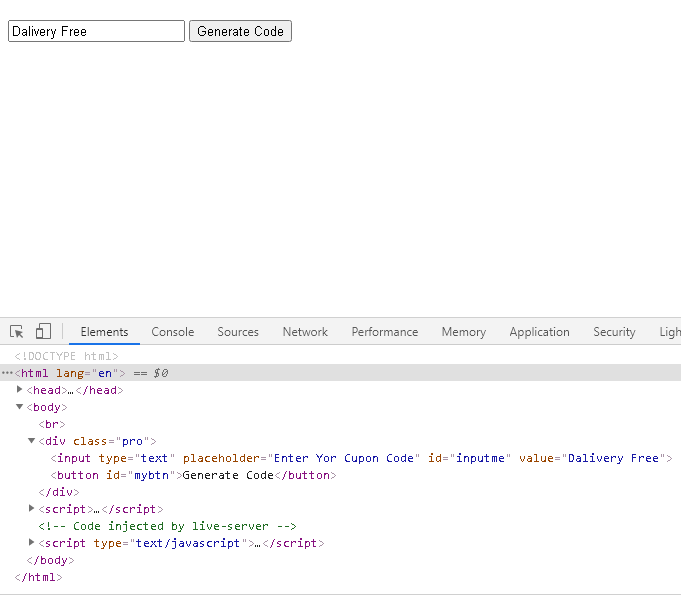Click the class="pro" attribute
Screen dimensions: 681x595
111,441
